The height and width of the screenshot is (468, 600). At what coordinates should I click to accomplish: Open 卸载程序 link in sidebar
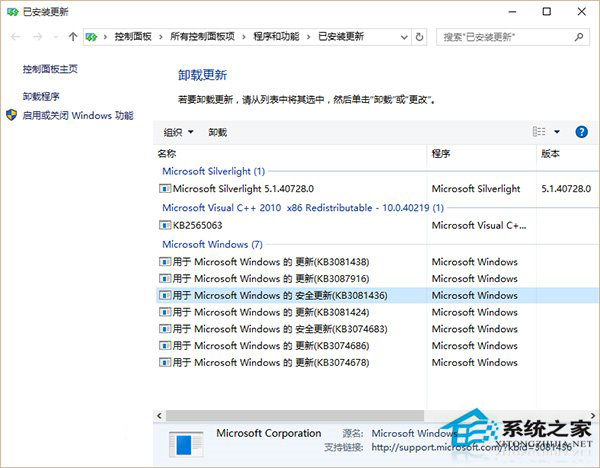coord(41,96)
